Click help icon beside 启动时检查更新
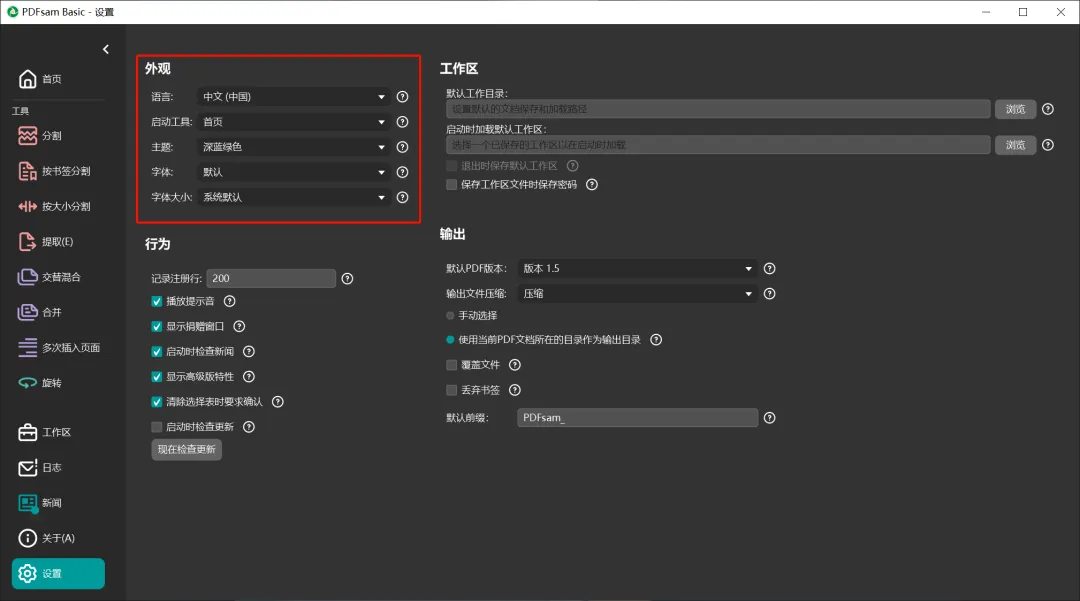The width and height of the screenshot is (1080, 601). 249,427
